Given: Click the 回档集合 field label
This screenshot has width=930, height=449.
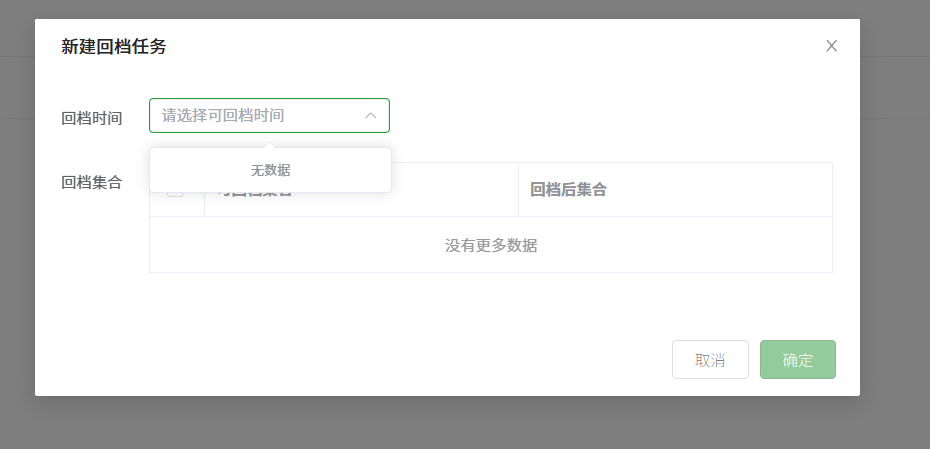Looking at the screenshot, I should [91, 183].
